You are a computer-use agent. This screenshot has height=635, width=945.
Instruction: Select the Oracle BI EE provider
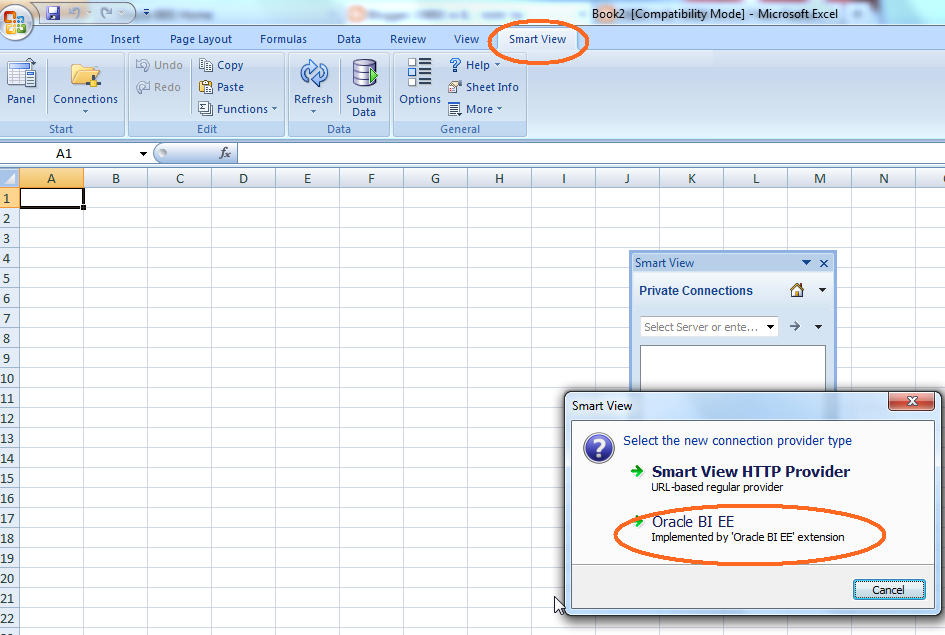(693, 521)
